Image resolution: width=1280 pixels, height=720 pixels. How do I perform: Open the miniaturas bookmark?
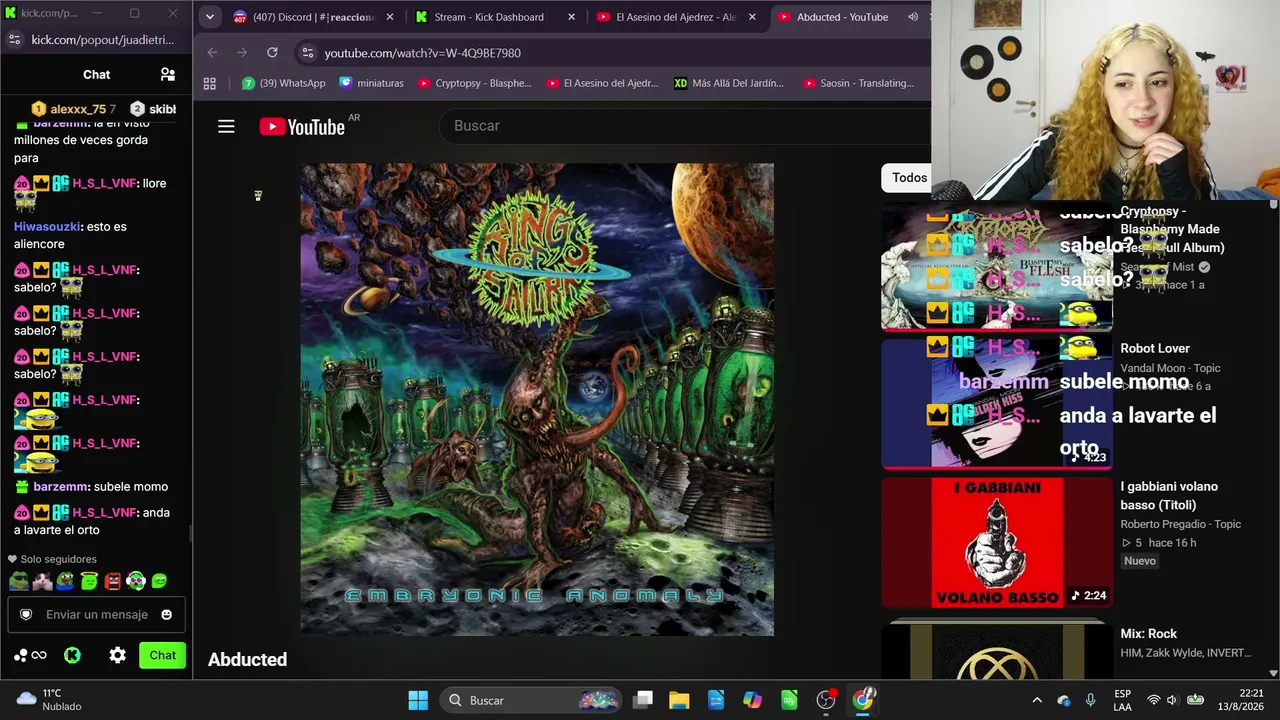pos(371,83)
